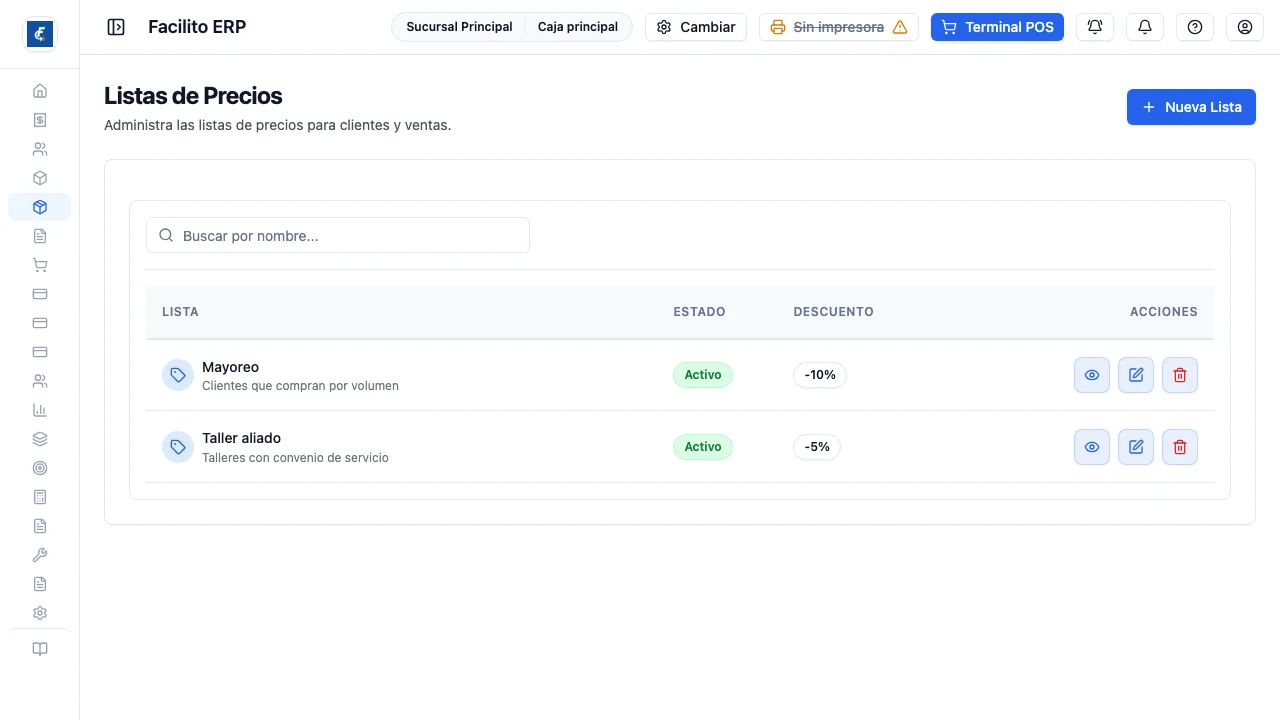Click the -5% discount badge
The image size is (1280, 720).
click(x=817, y=447)
